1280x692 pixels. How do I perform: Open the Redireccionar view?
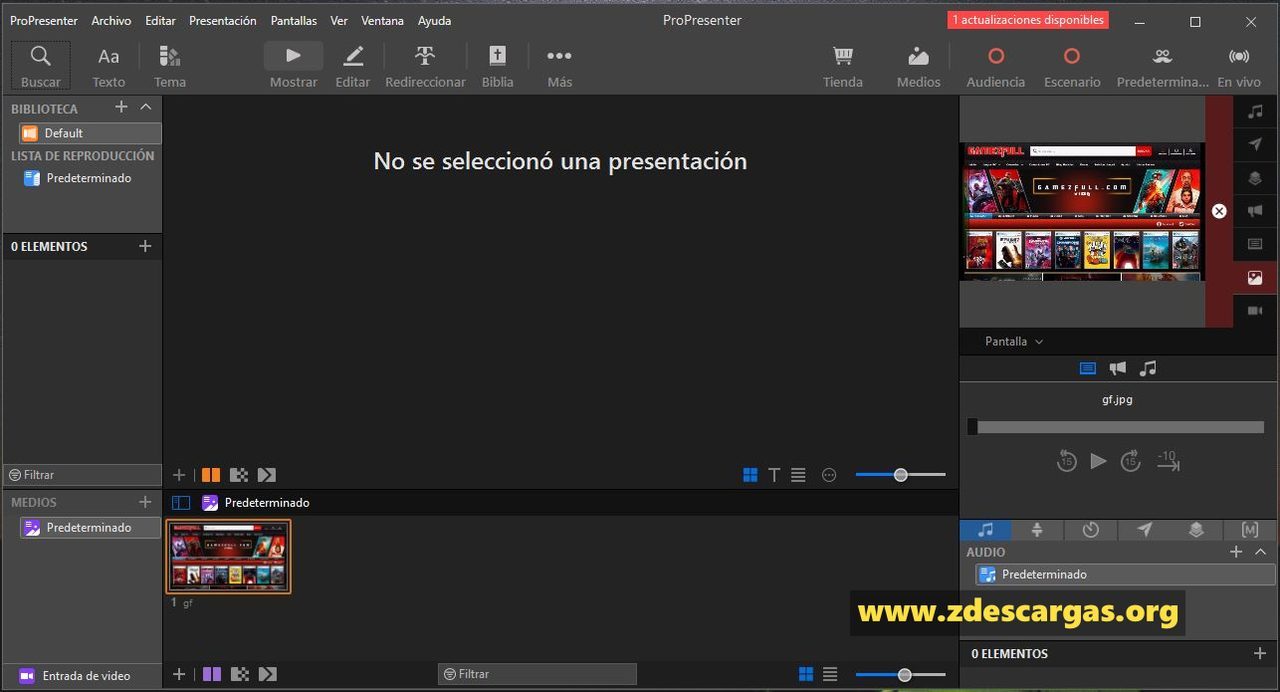click(x=425, y=66)
